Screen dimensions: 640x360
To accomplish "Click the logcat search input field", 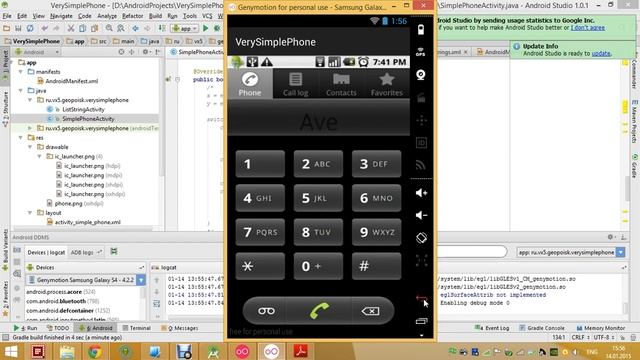I will click(x=472, y=252).
